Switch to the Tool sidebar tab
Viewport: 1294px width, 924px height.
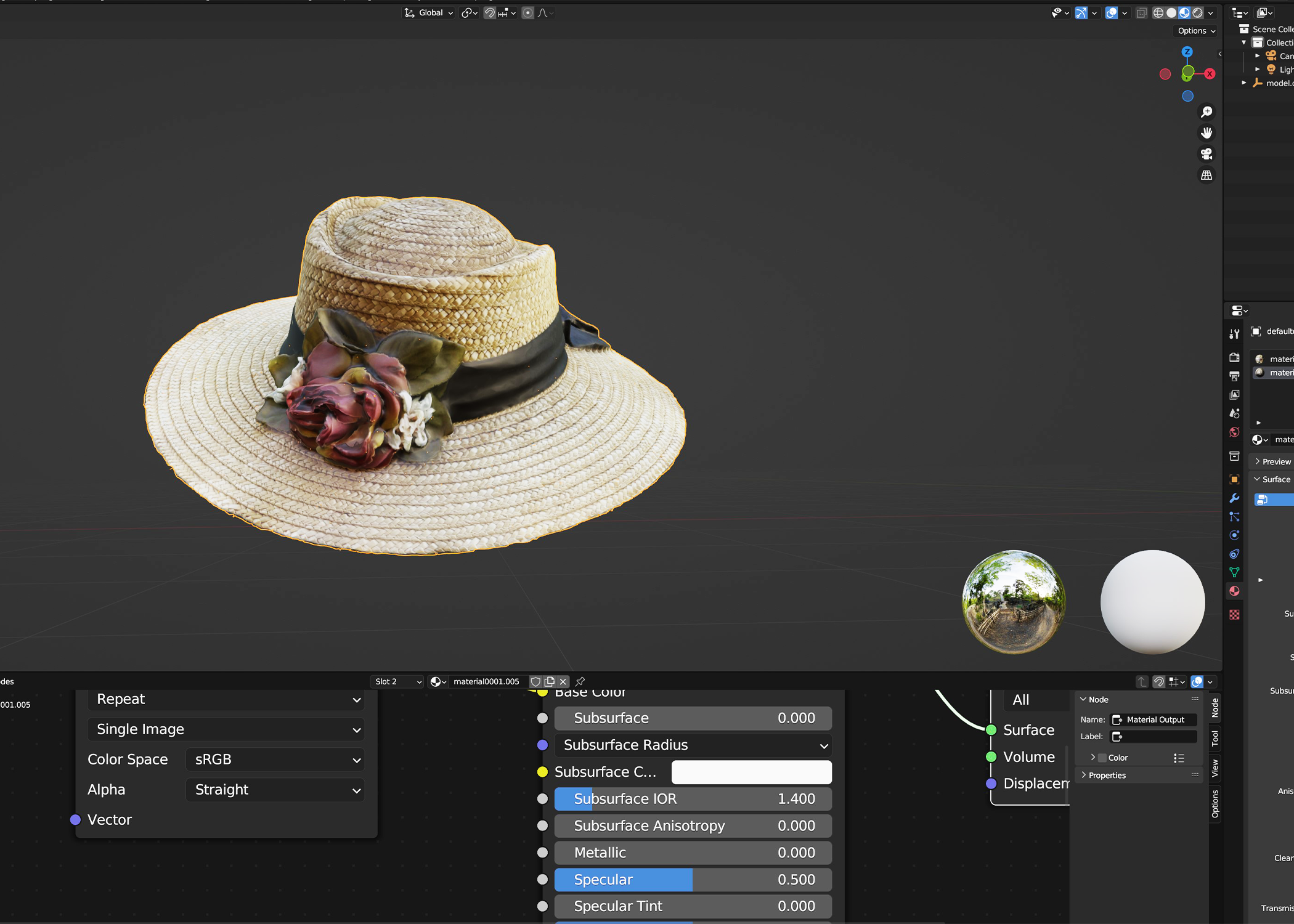click(x=1215, y=738)
